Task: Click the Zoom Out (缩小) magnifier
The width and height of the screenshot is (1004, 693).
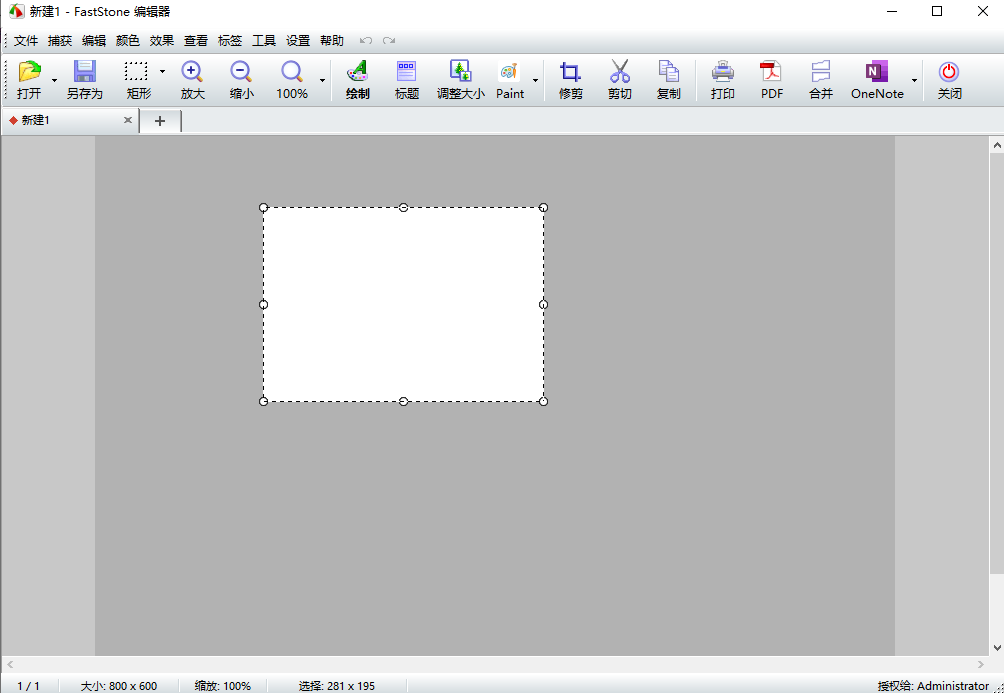Action: tap(241, 71)
